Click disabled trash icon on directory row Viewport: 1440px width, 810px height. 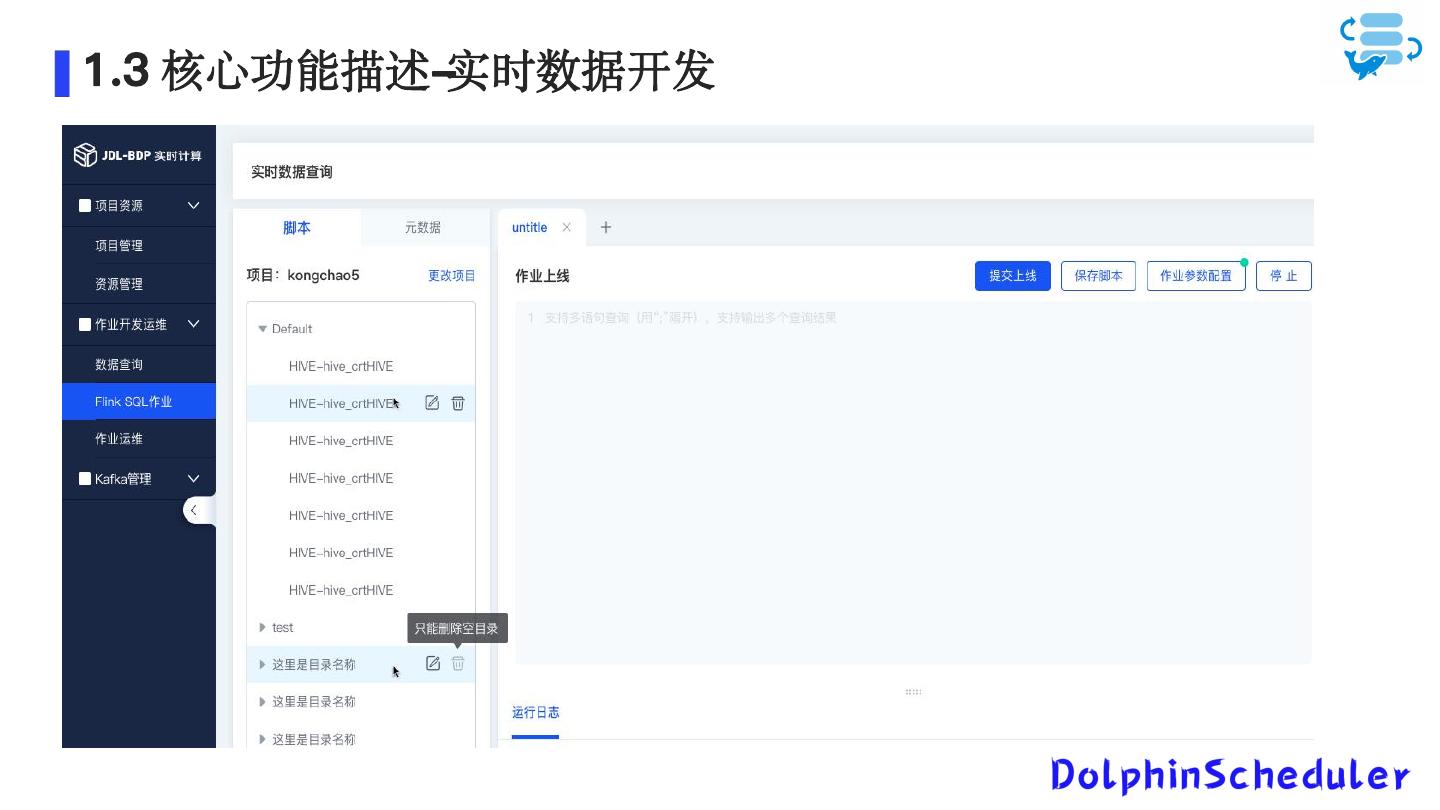tap(458, 664)
